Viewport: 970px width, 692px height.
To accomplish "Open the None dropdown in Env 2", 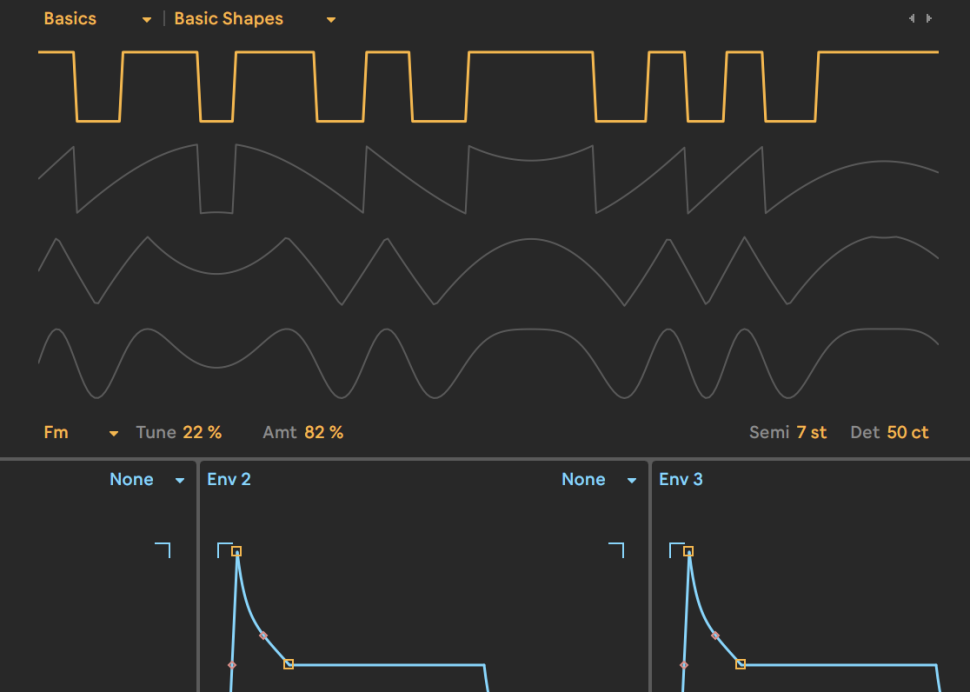I will pyautogui.click(x=598, y=480).
